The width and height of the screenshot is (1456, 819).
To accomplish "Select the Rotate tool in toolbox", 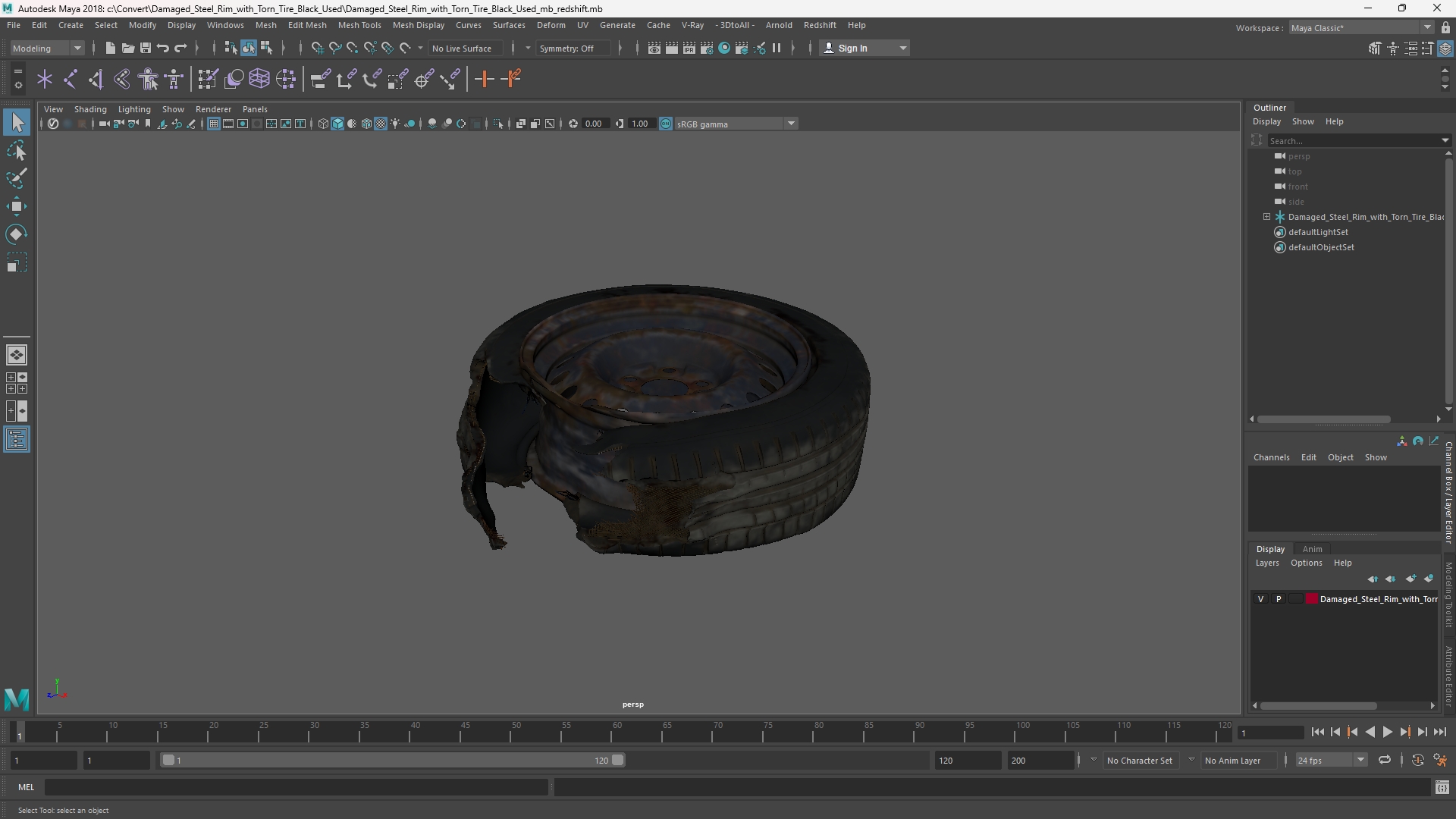I will [17, 234].
